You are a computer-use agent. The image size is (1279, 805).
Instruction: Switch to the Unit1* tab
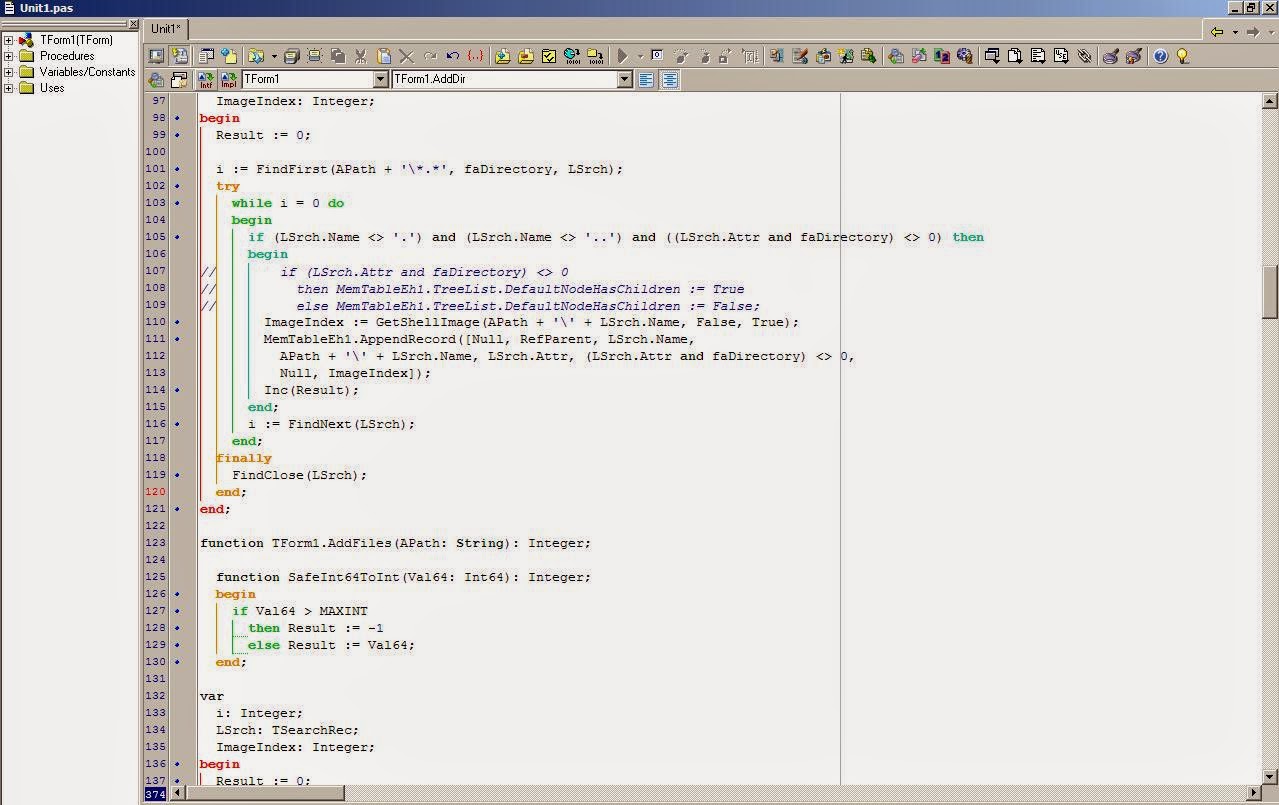point(166,29)
